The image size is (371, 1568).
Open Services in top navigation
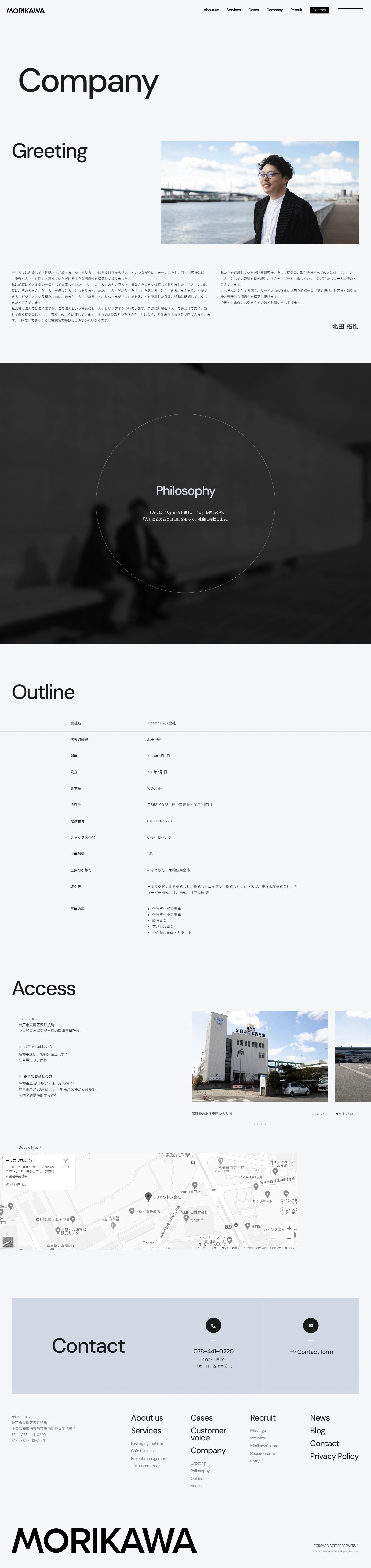pyautogui.click(x=233, y=10)
